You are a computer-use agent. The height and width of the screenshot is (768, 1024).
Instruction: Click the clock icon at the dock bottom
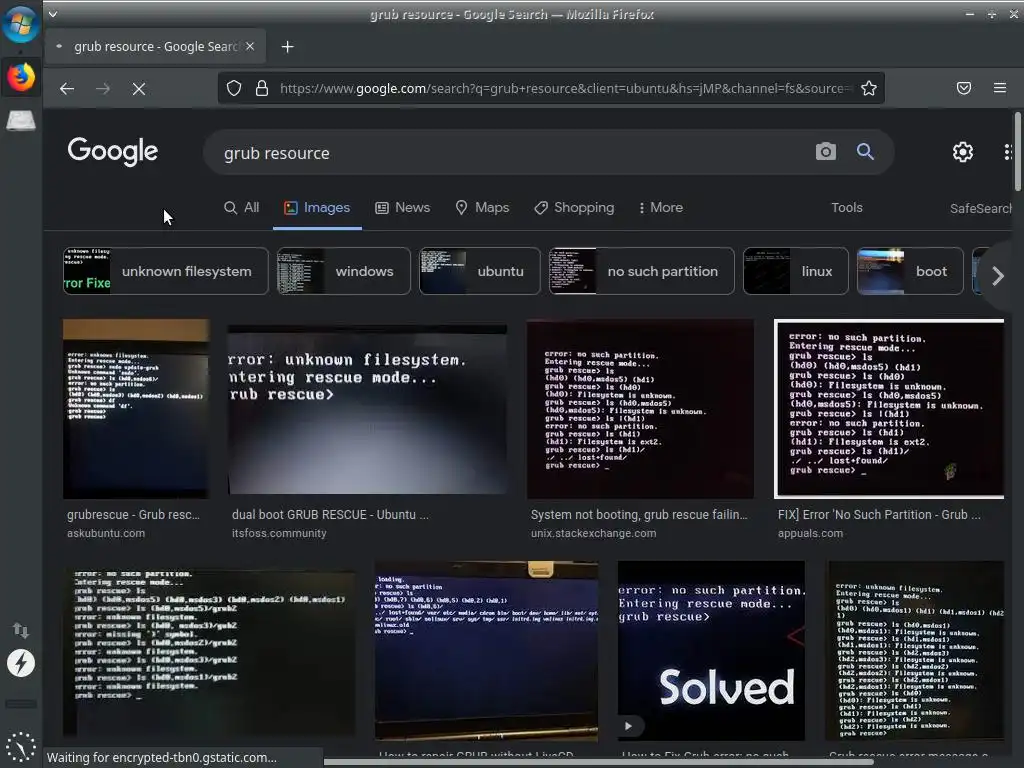pyautogui.click(x=21, y=746)
